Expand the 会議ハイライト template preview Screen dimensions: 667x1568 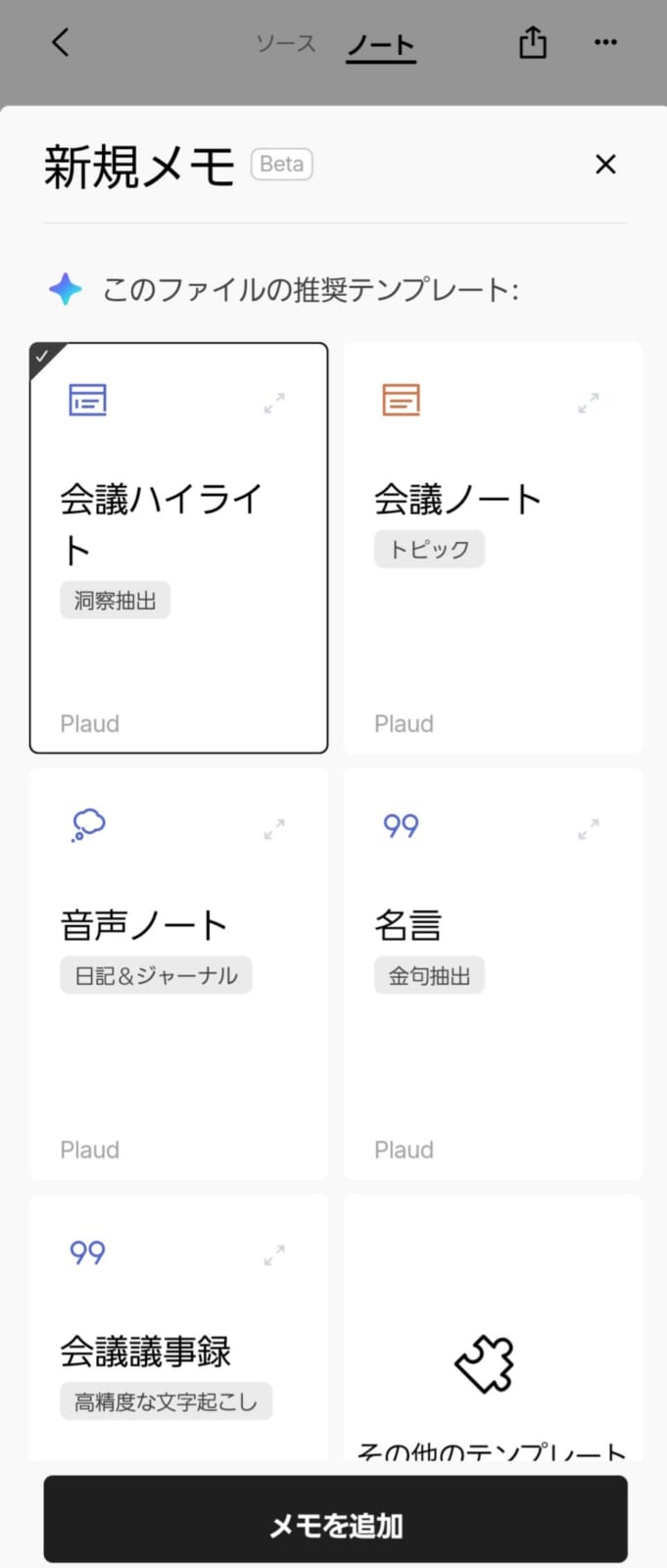click(x=274, y=403)
